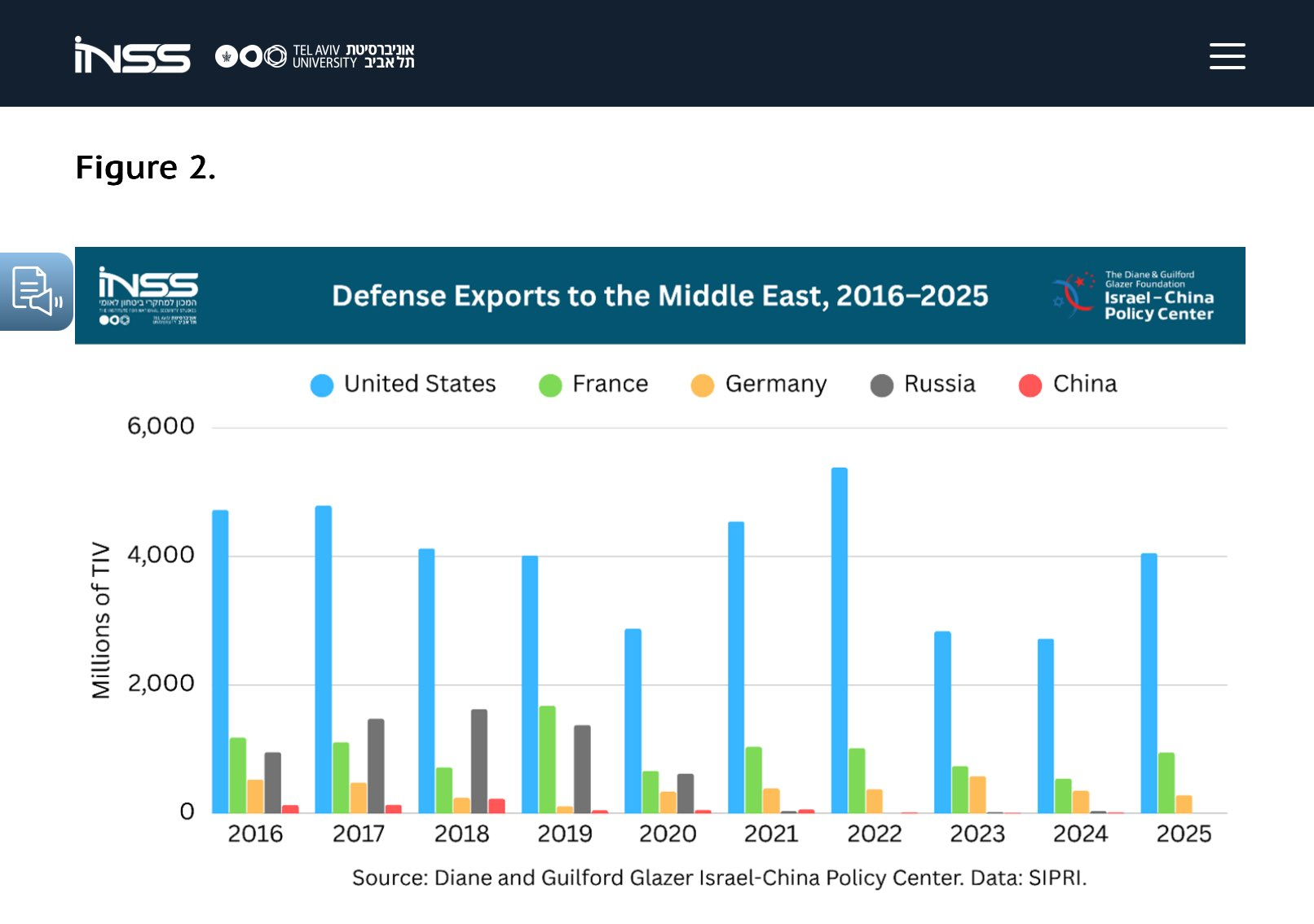
Task: Click the 2025 x-axis label
Action: [1184, 834]
